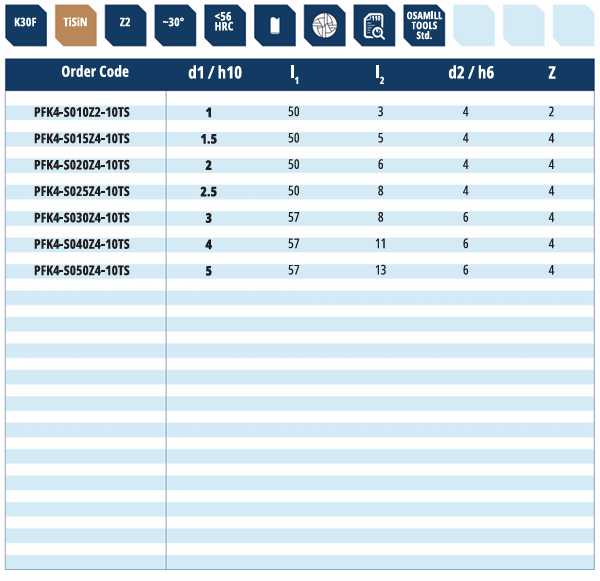Click order code PFK4-S050Z4-10TS
Screen dimensions: 600x581
[81, 270]
